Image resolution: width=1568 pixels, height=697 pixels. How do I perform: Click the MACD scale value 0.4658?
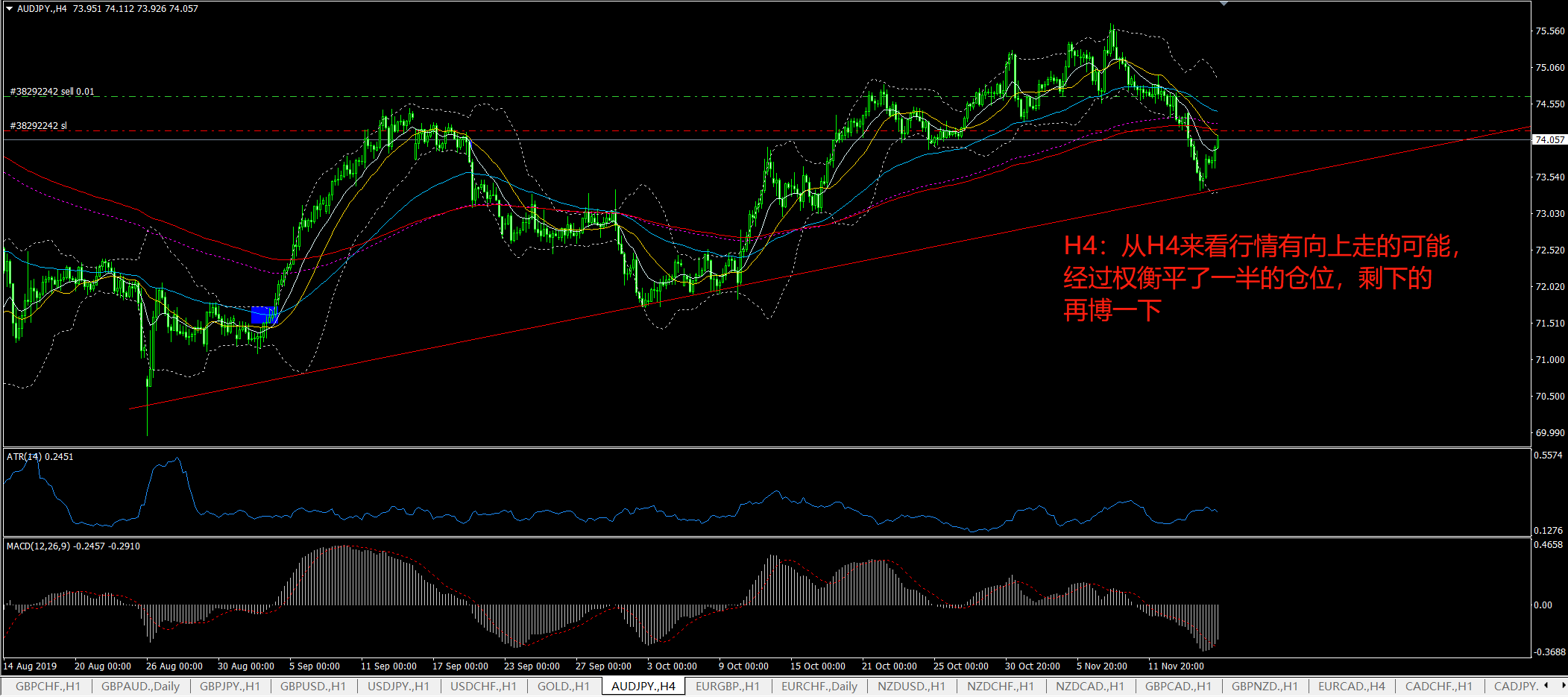[1548, 545]
